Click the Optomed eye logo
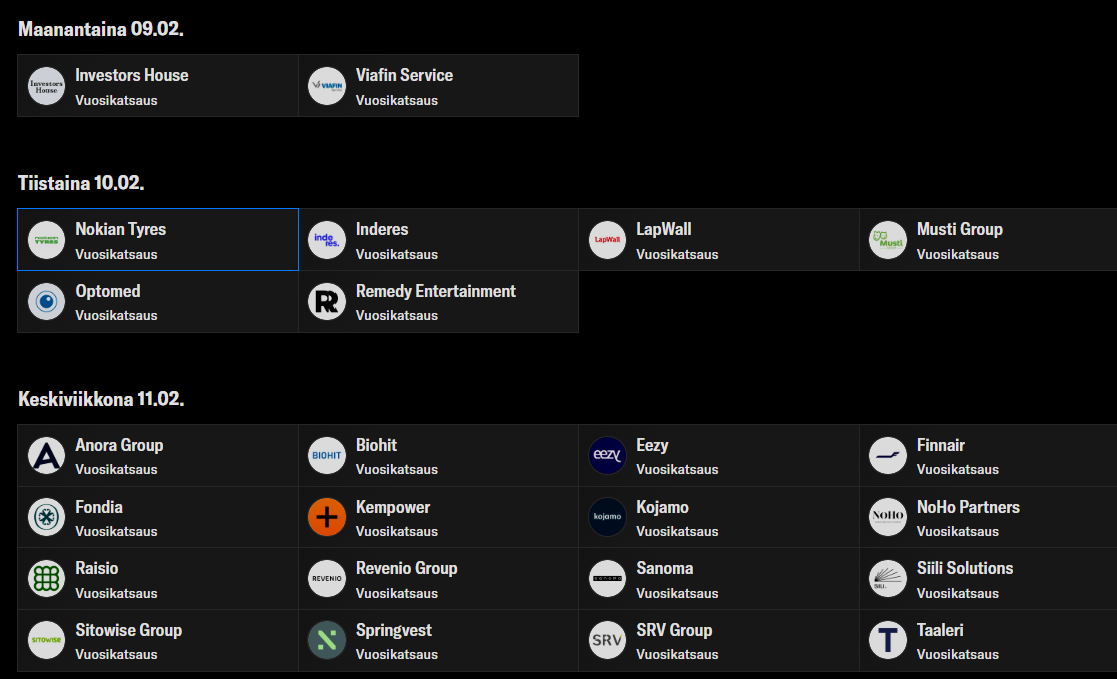 pos(46,302)
